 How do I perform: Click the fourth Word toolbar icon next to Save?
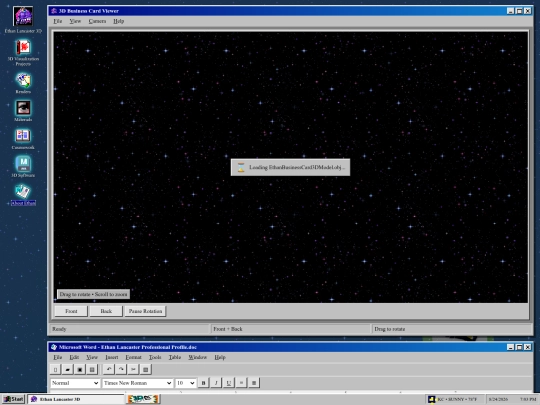(92, 370)
